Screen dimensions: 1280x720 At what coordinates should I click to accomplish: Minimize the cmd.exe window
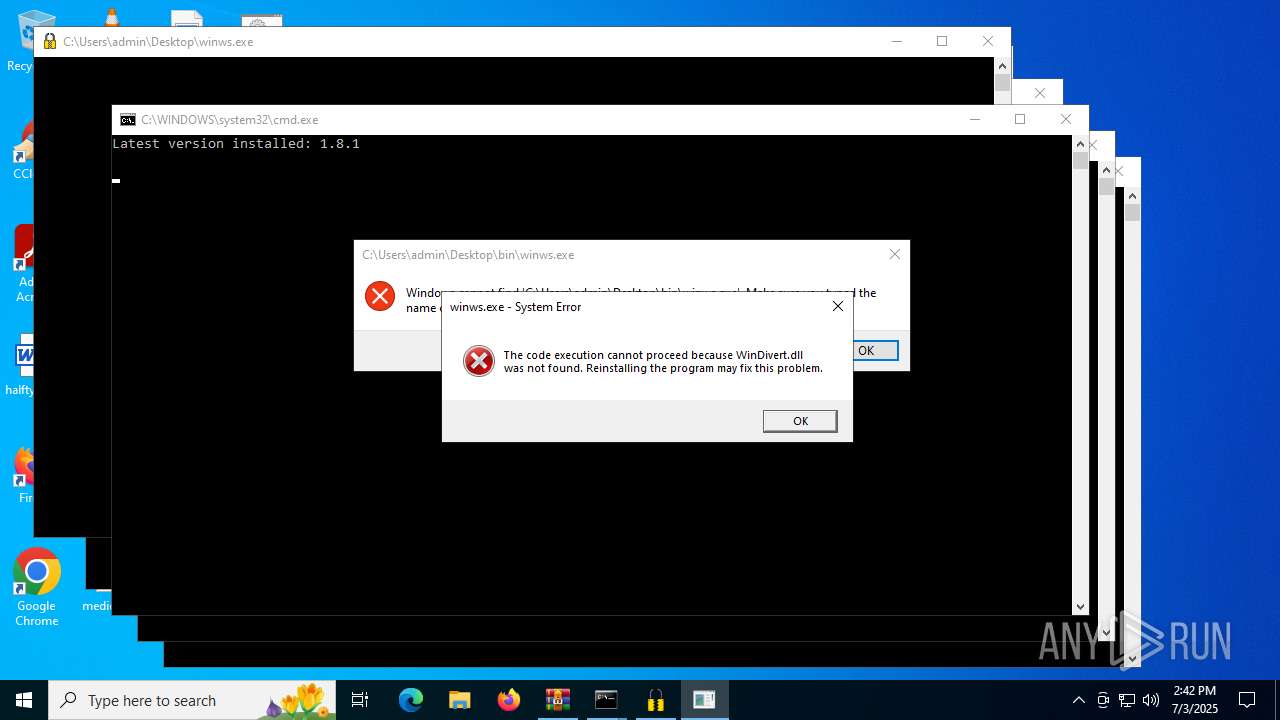974,119
